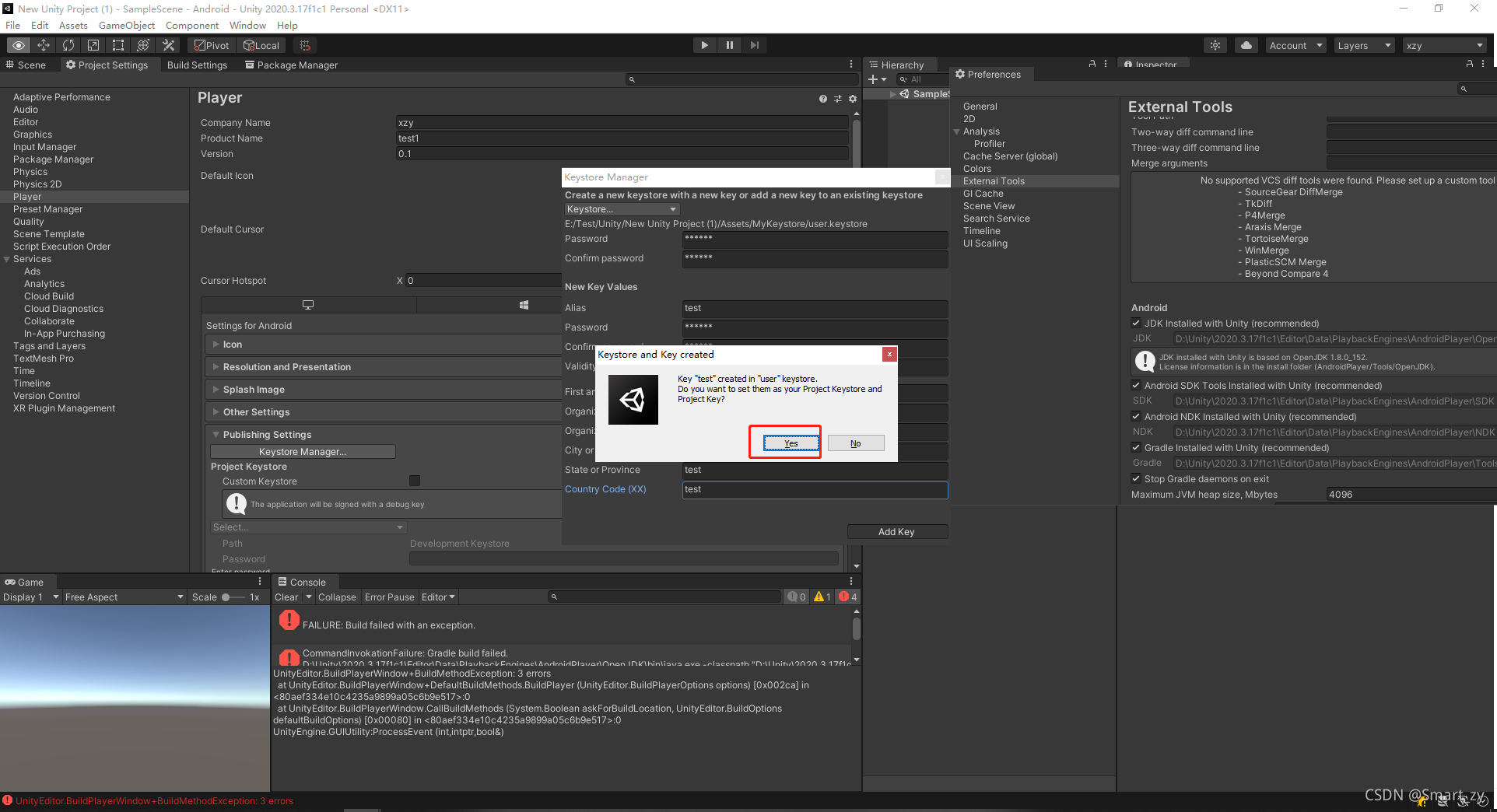The width and height of the screenshot is (1497, 812).
Task: Open the xzy layout dropdown
Action: click(x=1445, y=45)
